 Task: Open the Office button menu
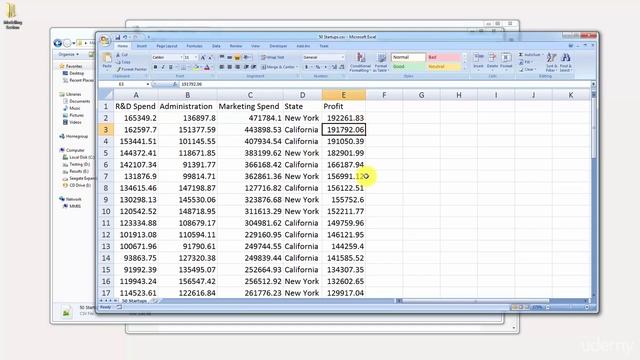click(105, 40)
